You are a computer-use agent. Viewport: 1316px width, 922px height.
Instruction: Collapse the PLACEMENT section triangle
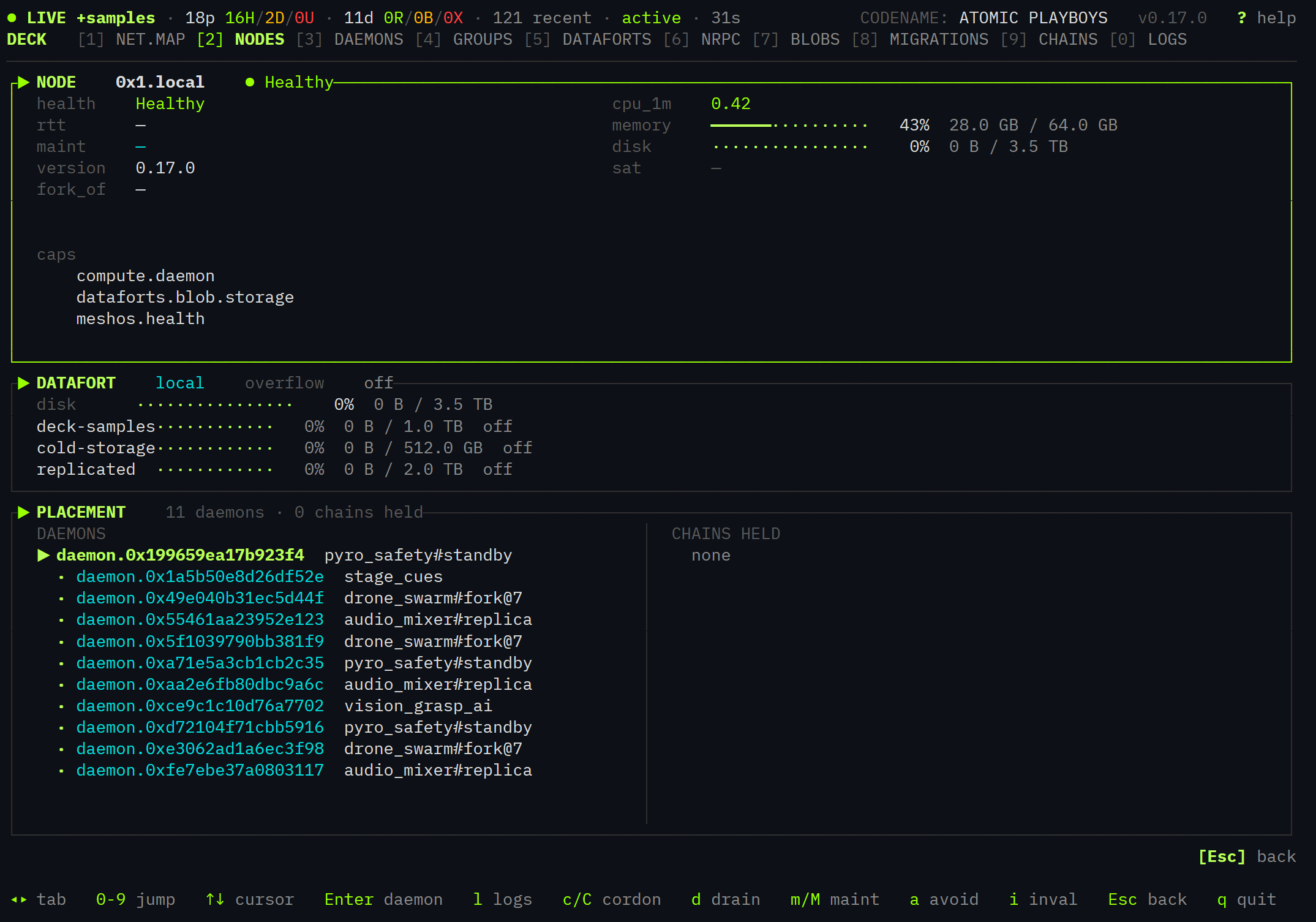point(24,512)
